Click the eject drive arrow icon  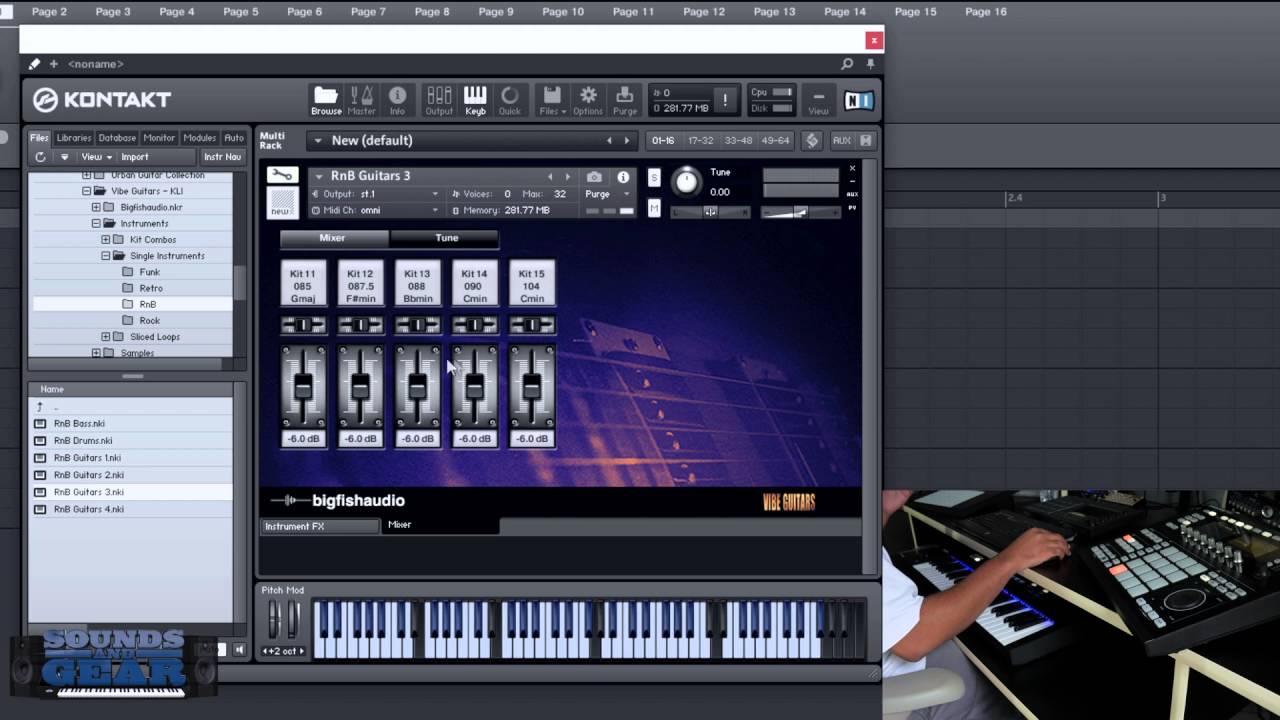click(64, 157)
